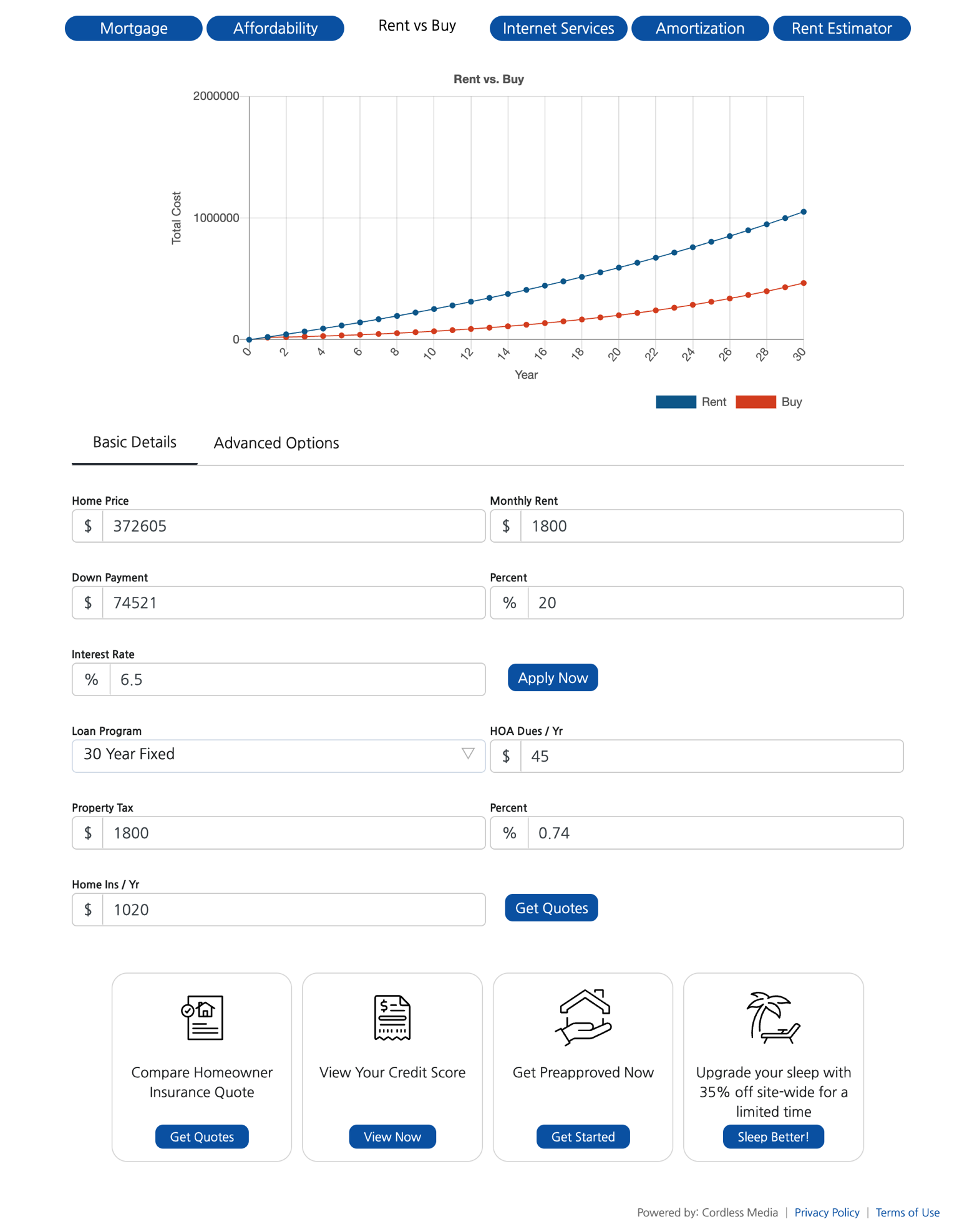Select the Basic Details tab
Screen dimensions: 977x1232
coord(134,442)
